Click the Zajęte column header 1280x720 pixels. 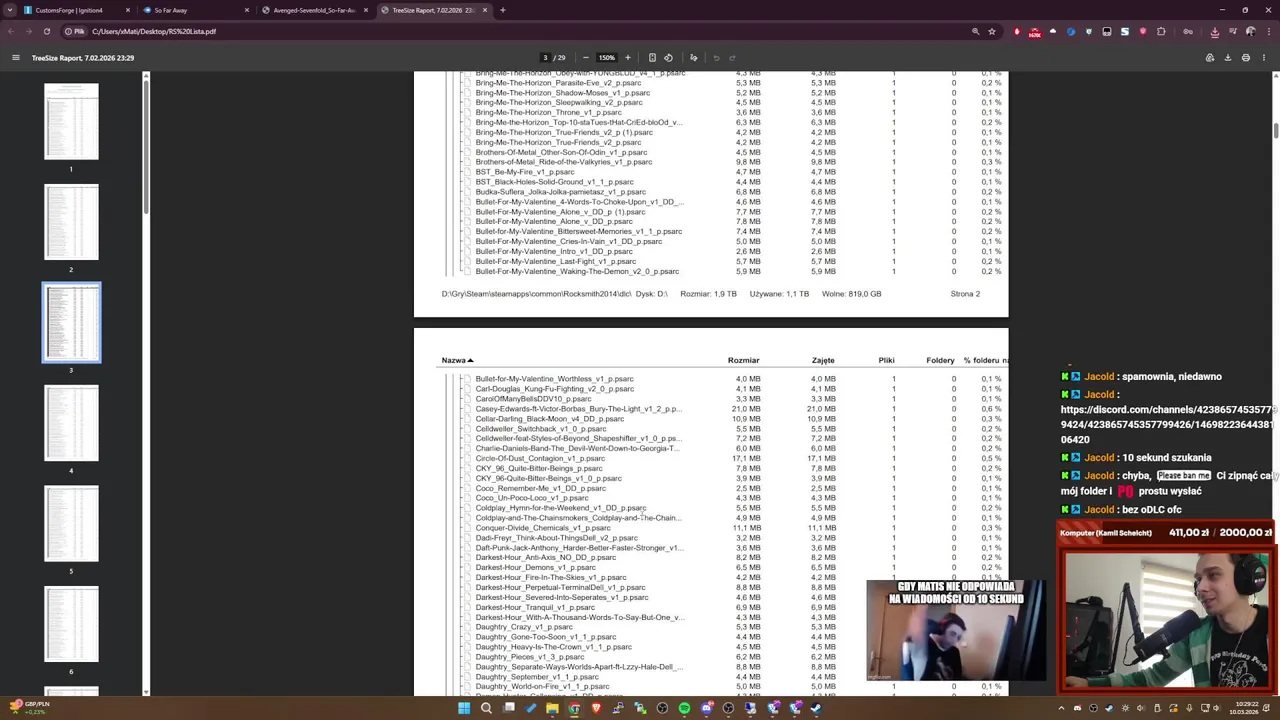[823, 360]
